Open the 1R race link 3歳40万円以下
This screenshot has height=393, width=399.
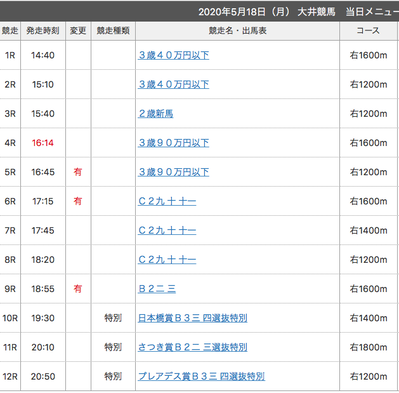(x=174, y=55)
